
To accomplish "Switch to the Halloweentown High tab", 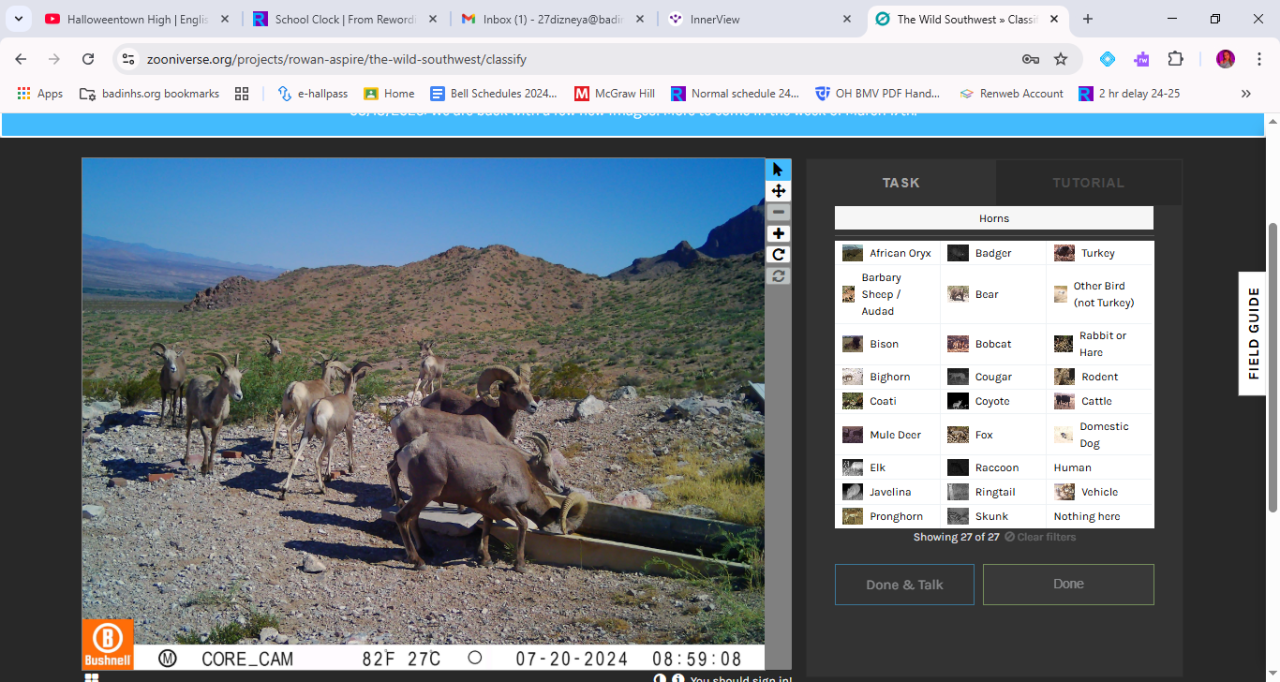I will [x=135, y=19].
